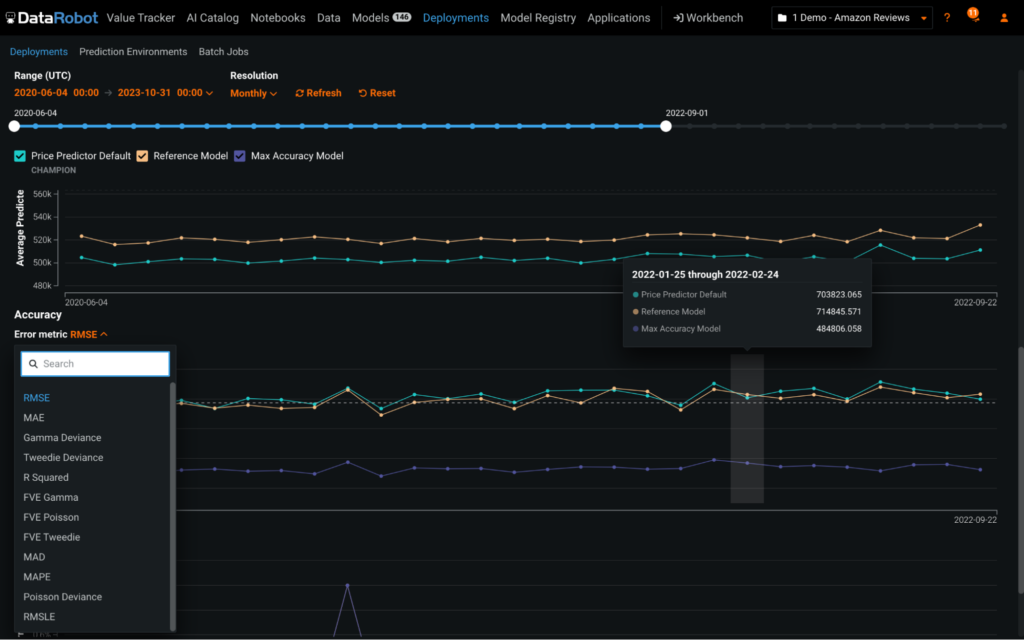This screenshot has height=640, width=1024.
Task: Open the date range dropdown chevron
Action: [x=209, y=93]
